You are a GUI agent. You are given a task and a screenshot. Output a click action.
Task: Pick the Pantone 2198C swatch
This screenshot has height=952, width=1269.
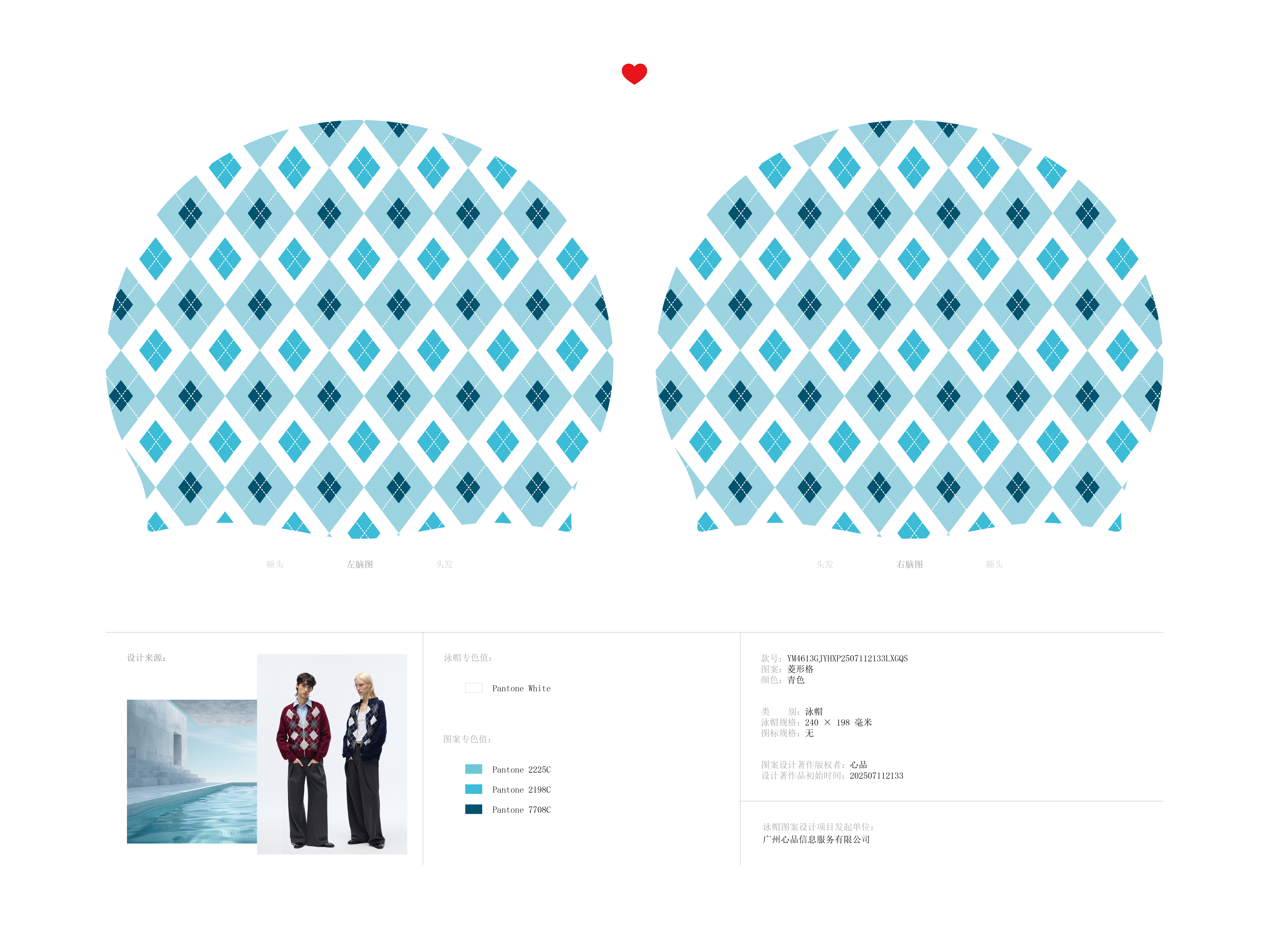[473, 789]
